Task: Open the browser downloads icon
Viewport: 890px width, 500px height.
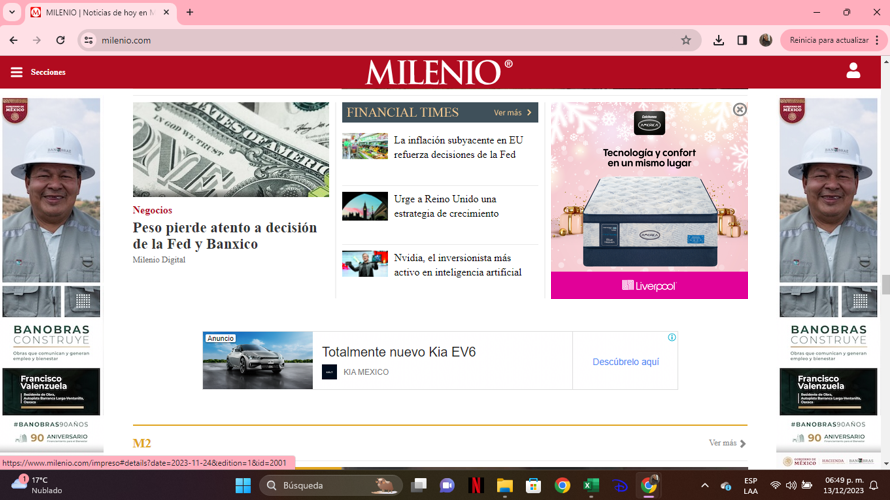Action: [719, 40]
